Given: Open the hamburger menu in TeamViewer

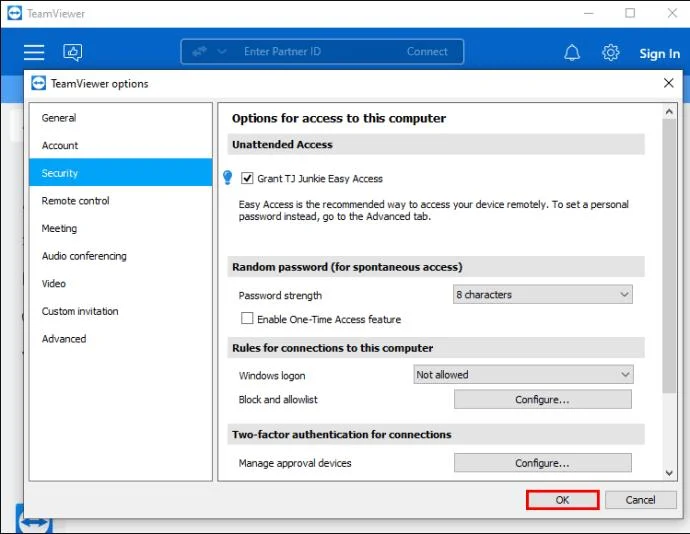Looking at the screenshot, I should [x=34, y=52].
